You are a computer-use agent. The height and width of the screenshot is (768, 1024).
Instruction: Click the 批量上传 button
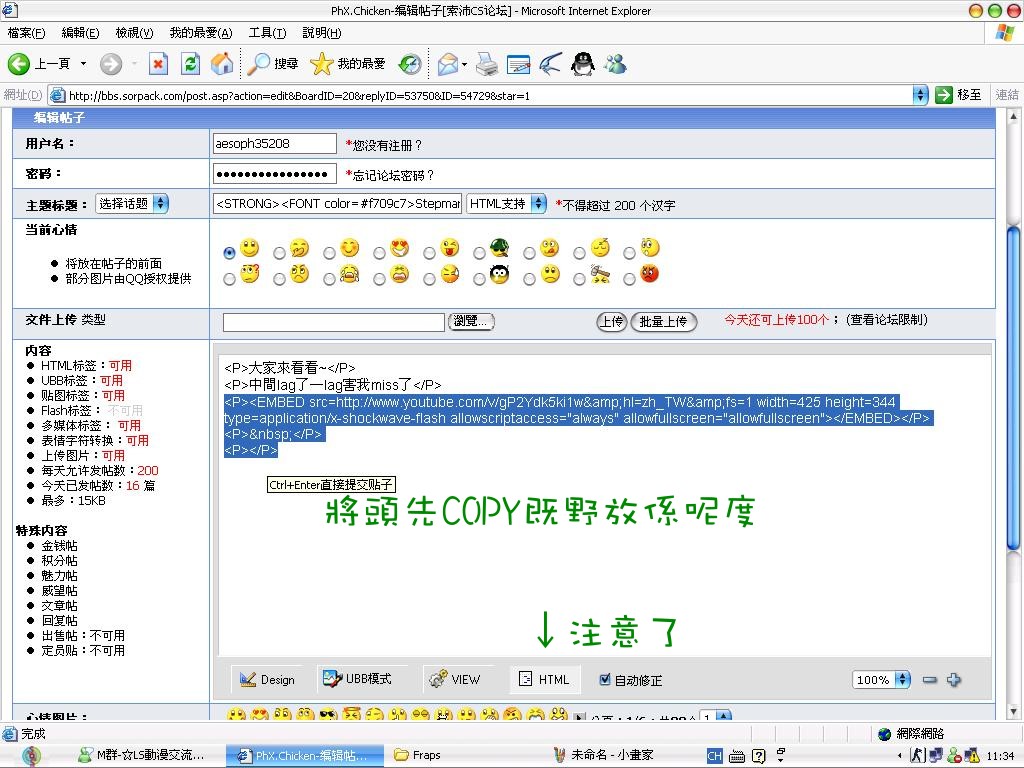663,321
